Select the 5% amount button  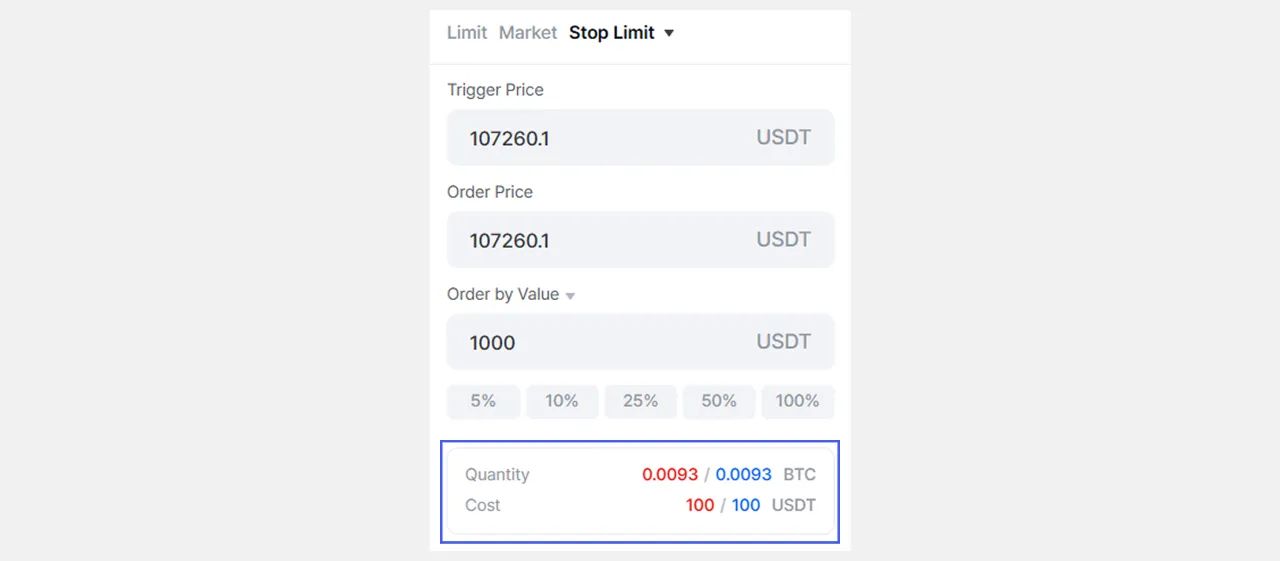coord(483,401)
